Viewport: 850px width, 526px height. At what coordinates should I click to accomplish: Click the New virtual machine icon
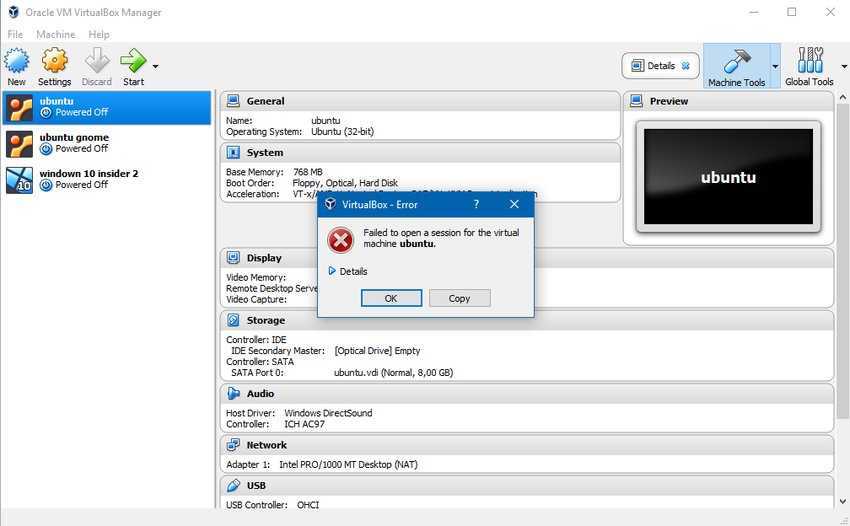pyautogui.click(x=17, y=61)
